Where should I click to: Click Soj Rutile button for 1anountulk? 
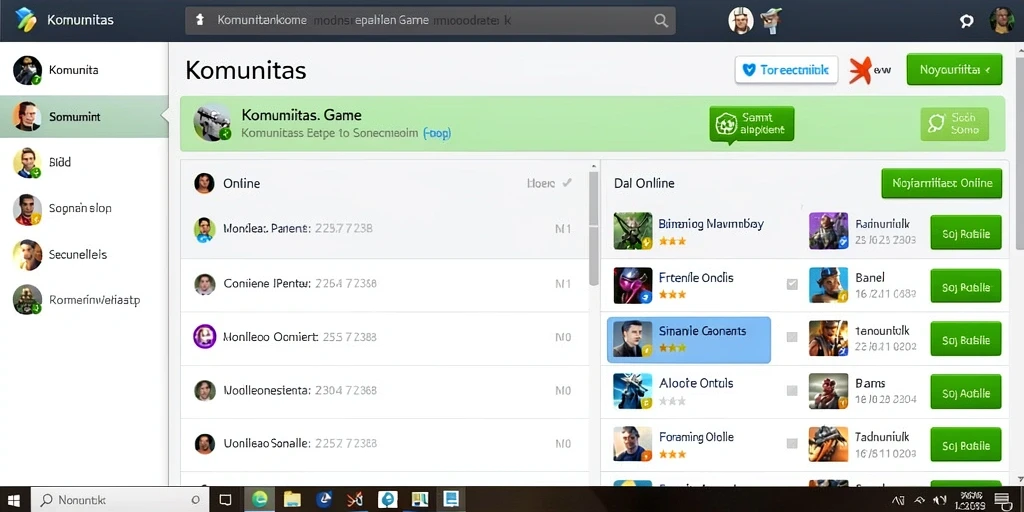[966, 339]
